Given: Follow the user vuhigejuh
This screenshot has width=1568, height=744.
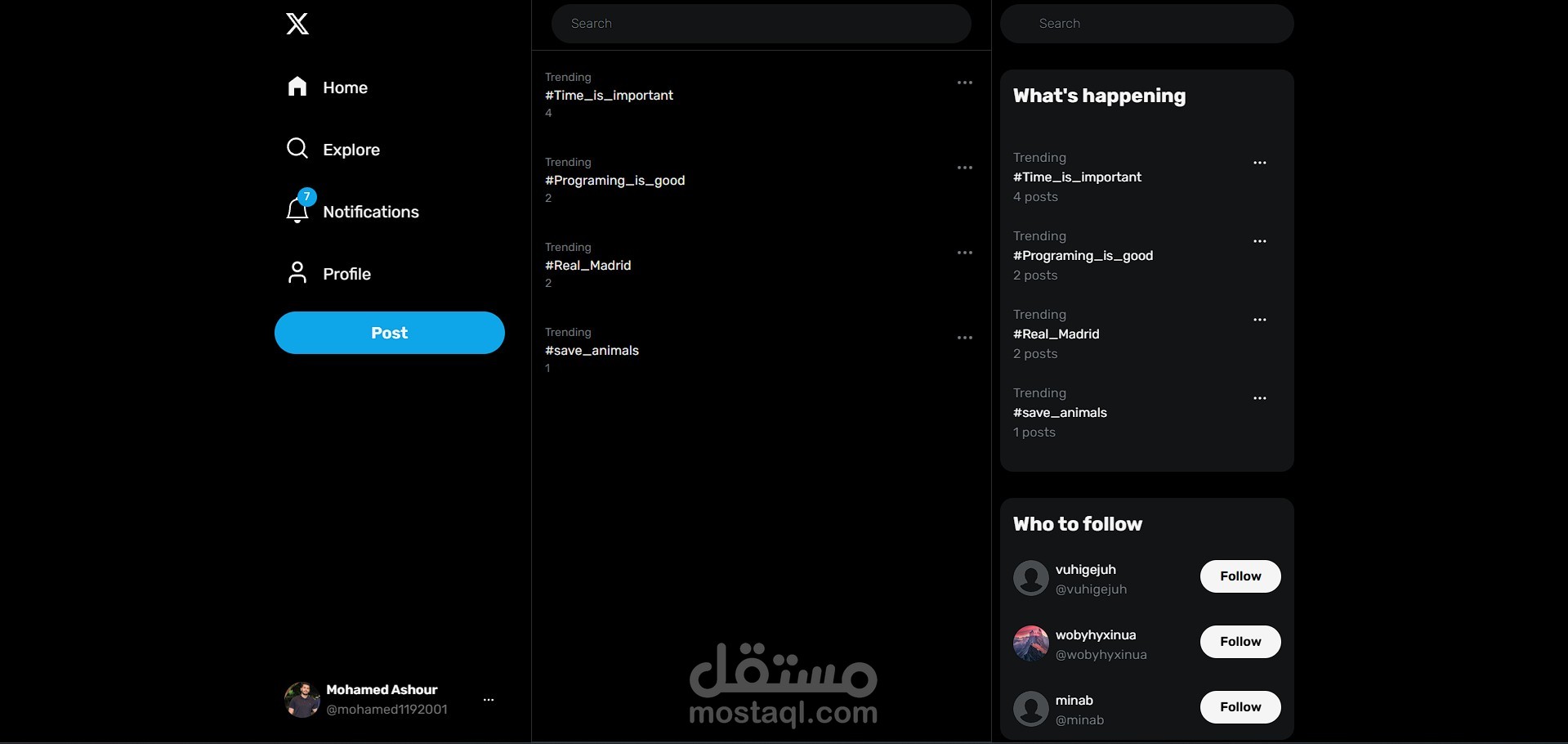Looking at the screenshot, I should point(1240,576).
